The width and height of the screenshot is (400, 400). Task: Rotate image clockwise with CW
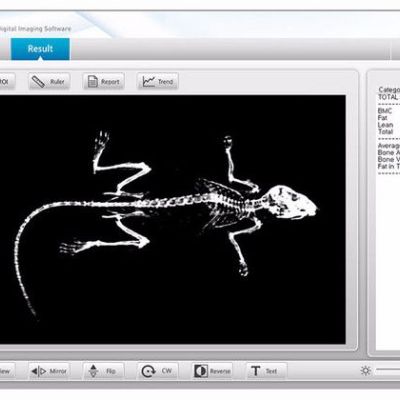tap(158, 371)
